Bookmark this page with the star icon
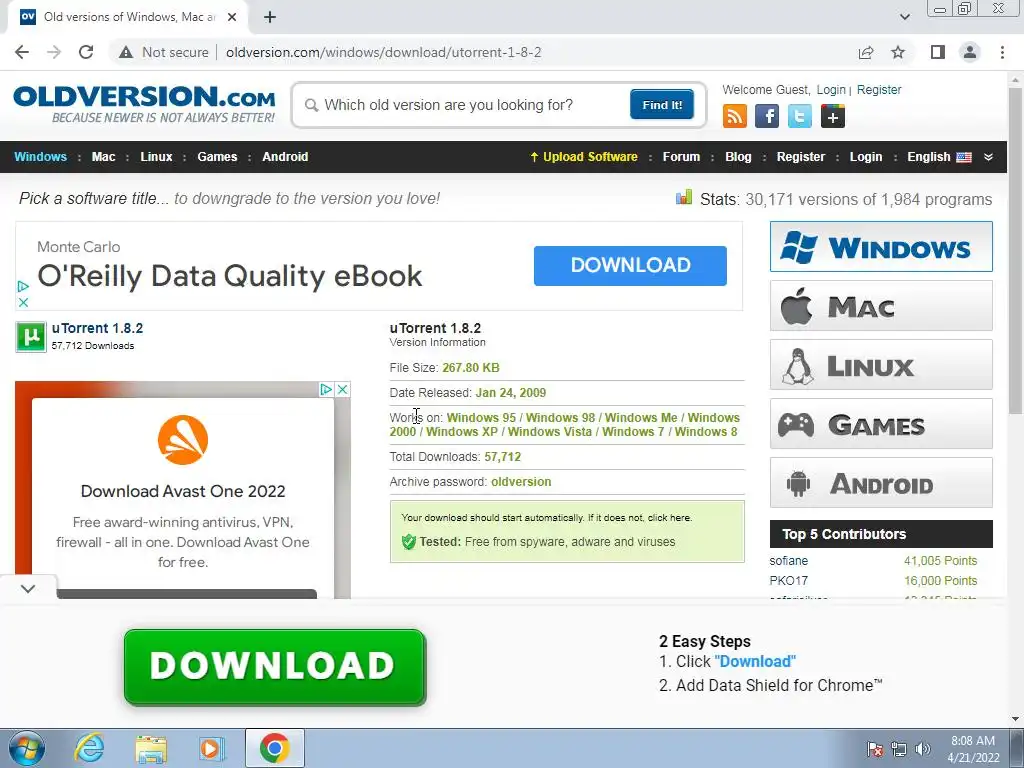Image resolution: width=1024 pixels, height=768 pixels. tap(898, 52)
